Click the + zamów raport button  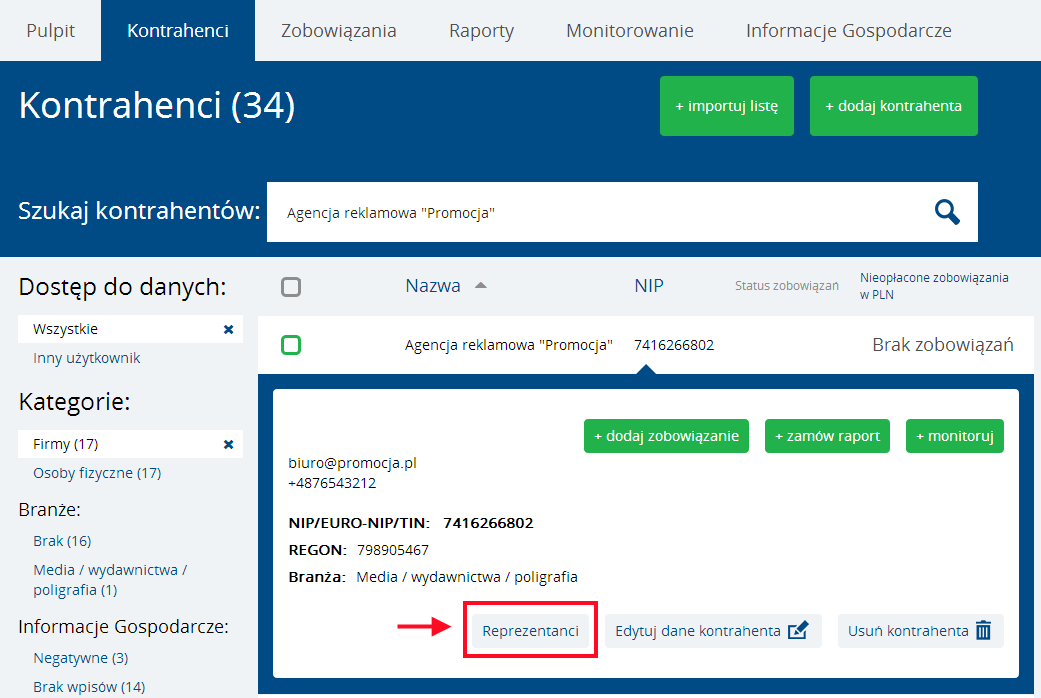click(x=827, y=436)
